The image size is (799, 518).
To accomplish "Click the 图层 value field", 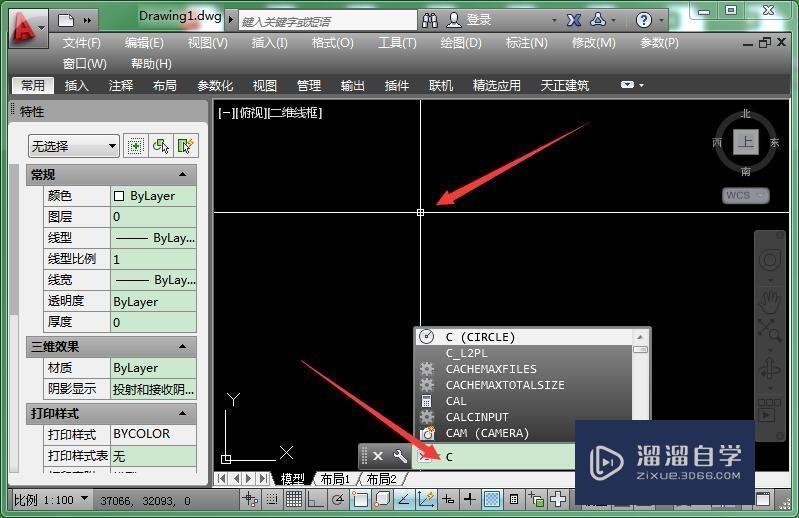I will click(153, 217).
